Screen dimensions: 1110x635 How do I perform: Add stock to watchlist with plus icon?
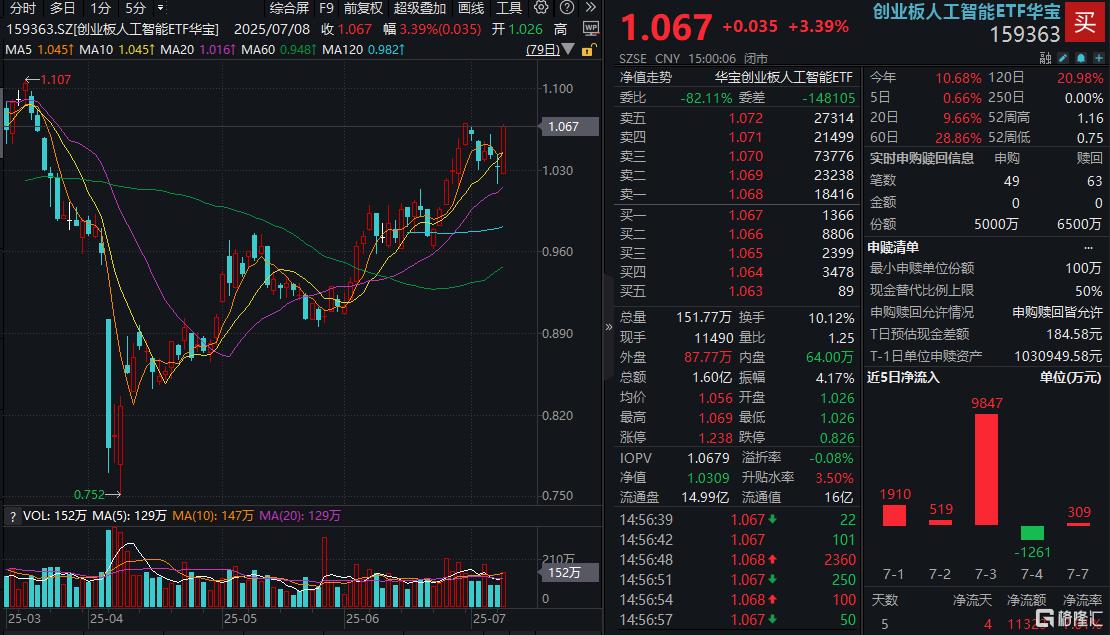point(1099,58)
